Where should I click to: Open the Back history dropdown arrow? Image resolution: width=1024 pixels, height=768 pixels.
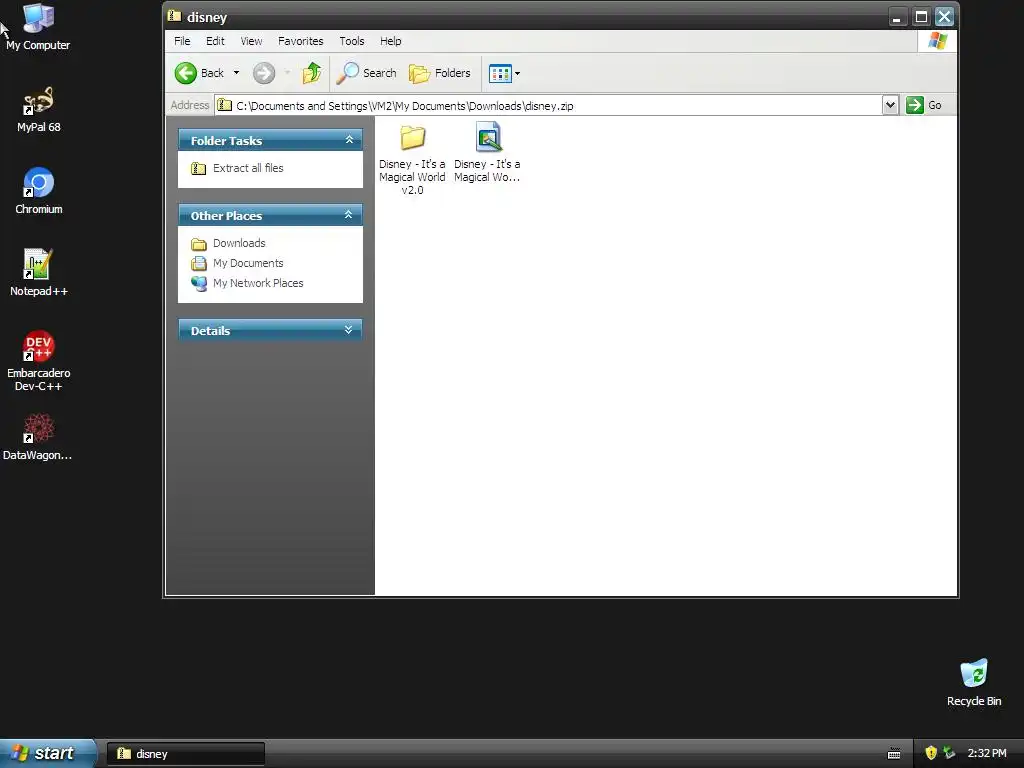pos(236,73)
